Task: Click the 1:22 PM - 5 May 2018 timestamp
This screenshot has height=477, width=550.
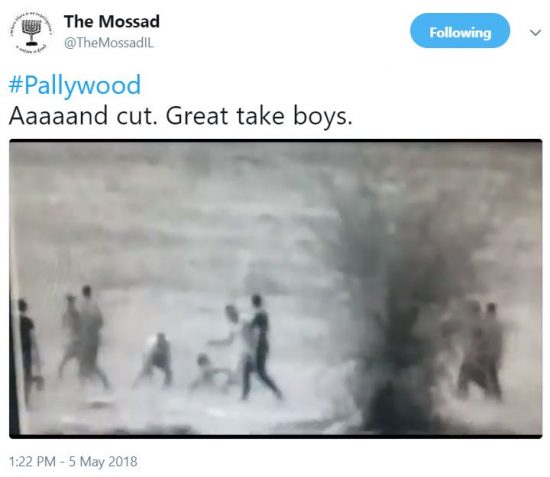Action: (x=73, y=461)
